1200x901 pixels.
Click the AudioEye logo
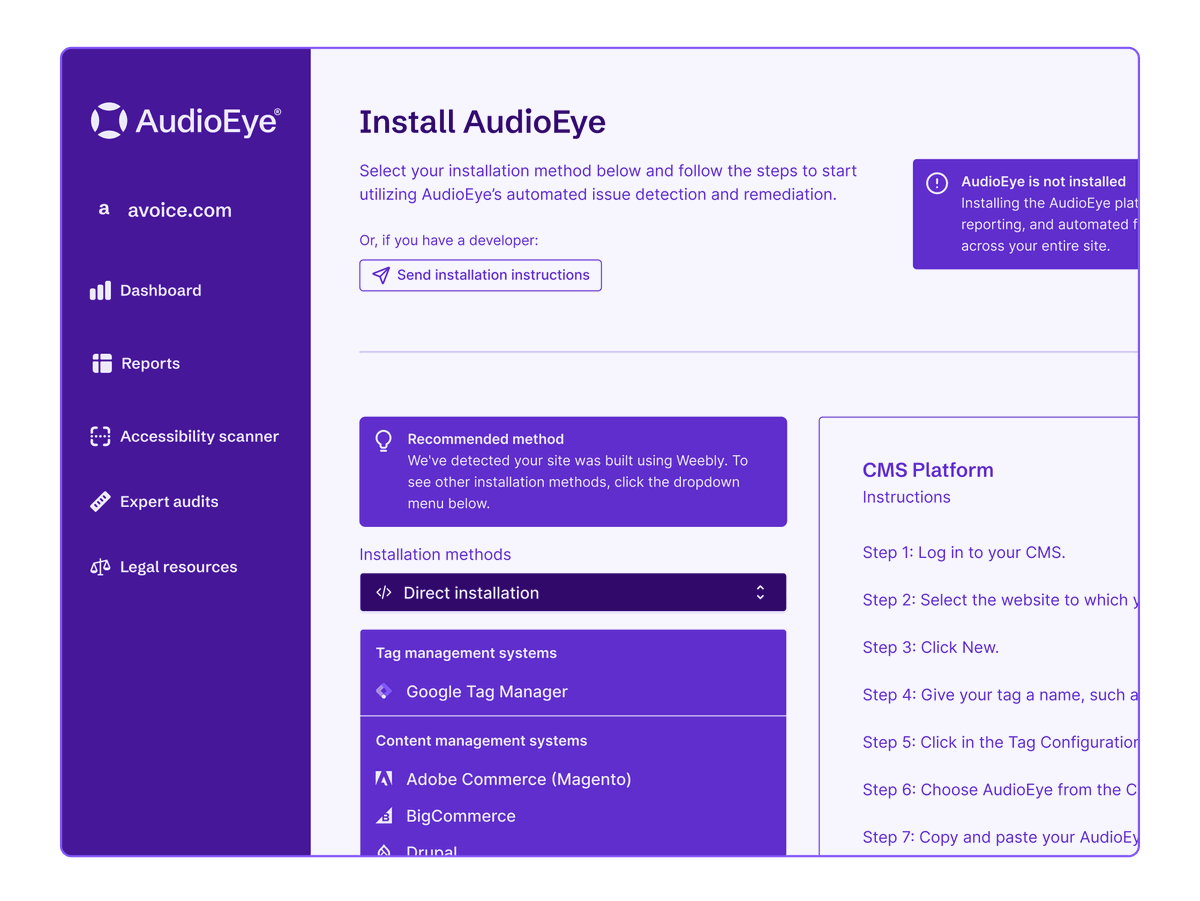pyautogui.click(x=185, y=119)
